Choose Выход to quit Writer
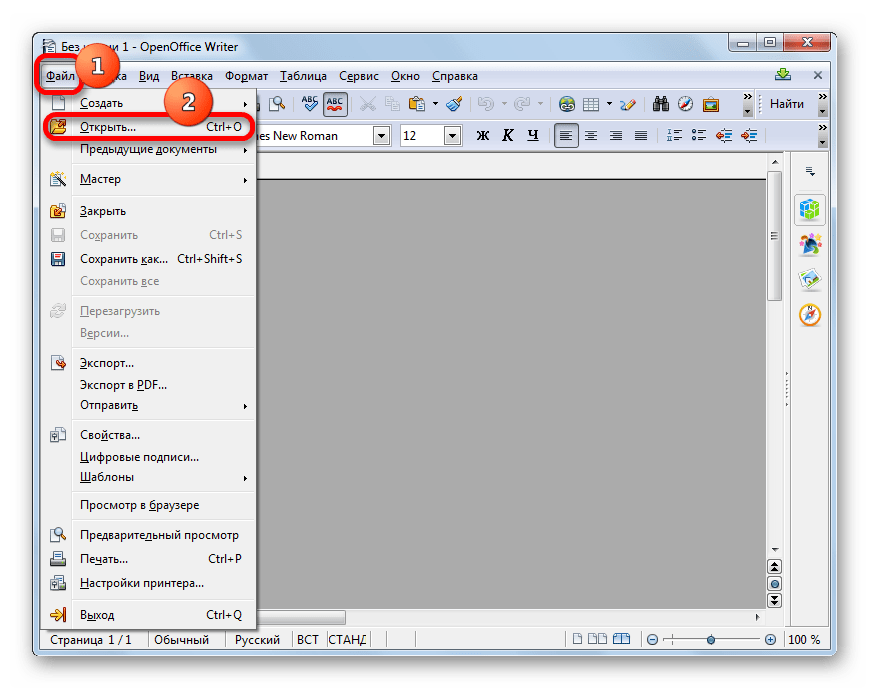 tap(149, 615)
